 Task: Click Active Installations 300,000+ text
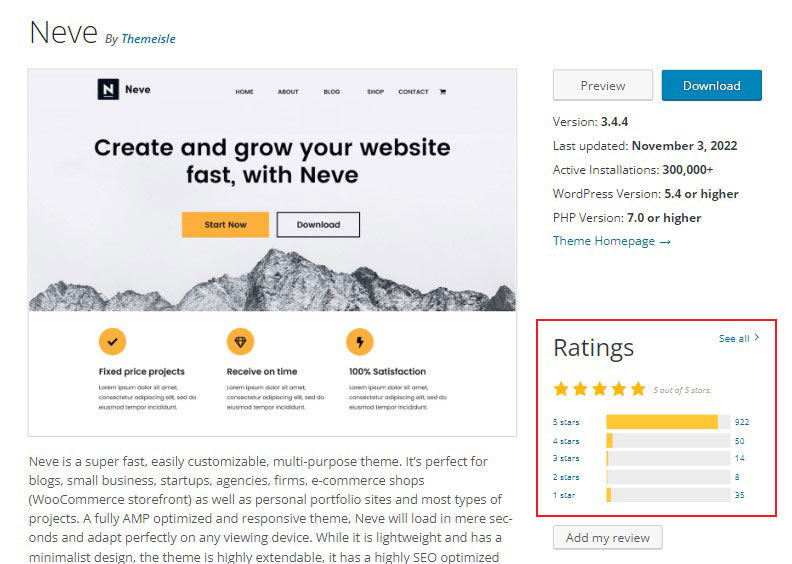(x=633, y=170)
